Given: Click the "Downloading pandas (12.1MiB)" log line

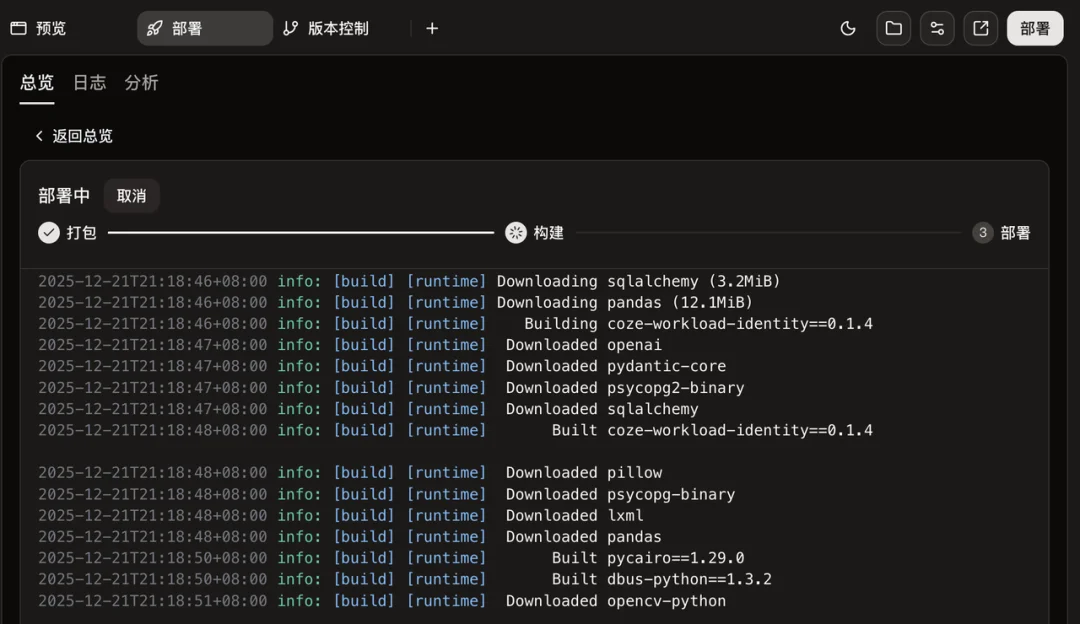Looking at the screenshot, I should (x=624, y=302).
